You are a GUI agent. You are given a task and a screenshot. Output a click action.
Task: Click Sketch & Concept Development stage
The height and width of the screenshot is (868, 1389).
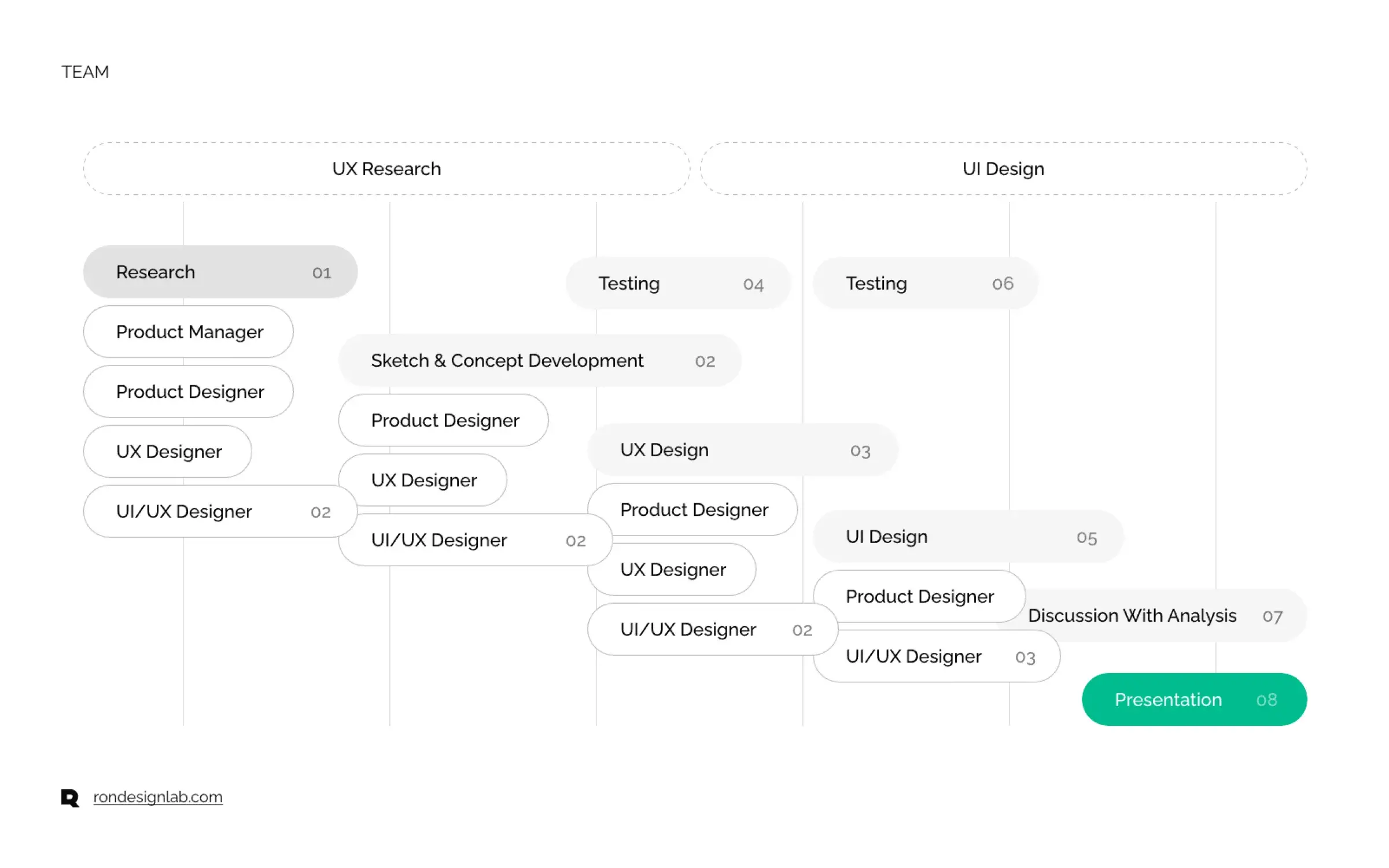540,360
